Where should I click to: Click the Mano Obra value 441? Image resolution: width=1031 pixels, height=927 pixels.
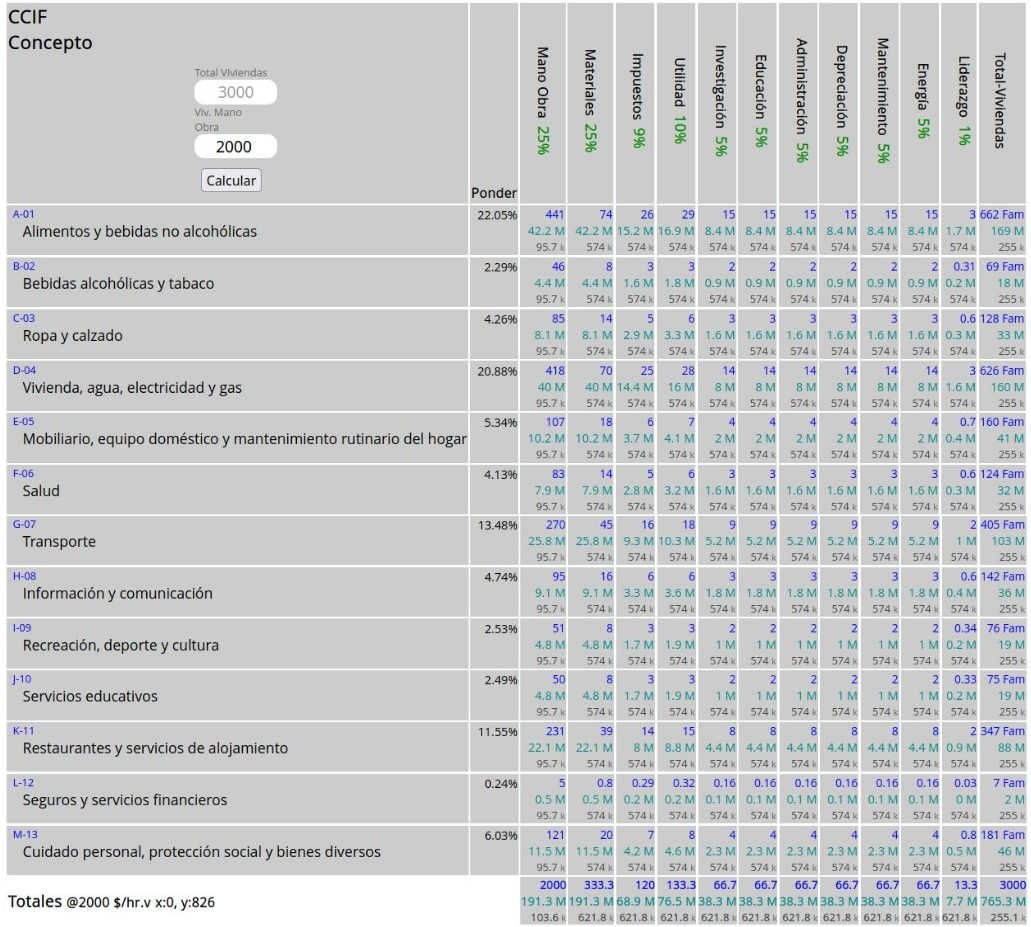554,214
